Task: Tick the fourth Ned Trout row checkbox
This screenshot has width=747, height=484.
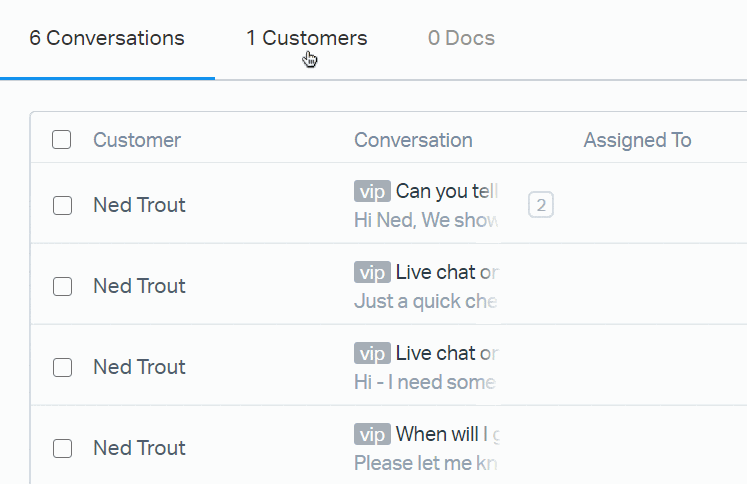Action: (x=62, y=448)
